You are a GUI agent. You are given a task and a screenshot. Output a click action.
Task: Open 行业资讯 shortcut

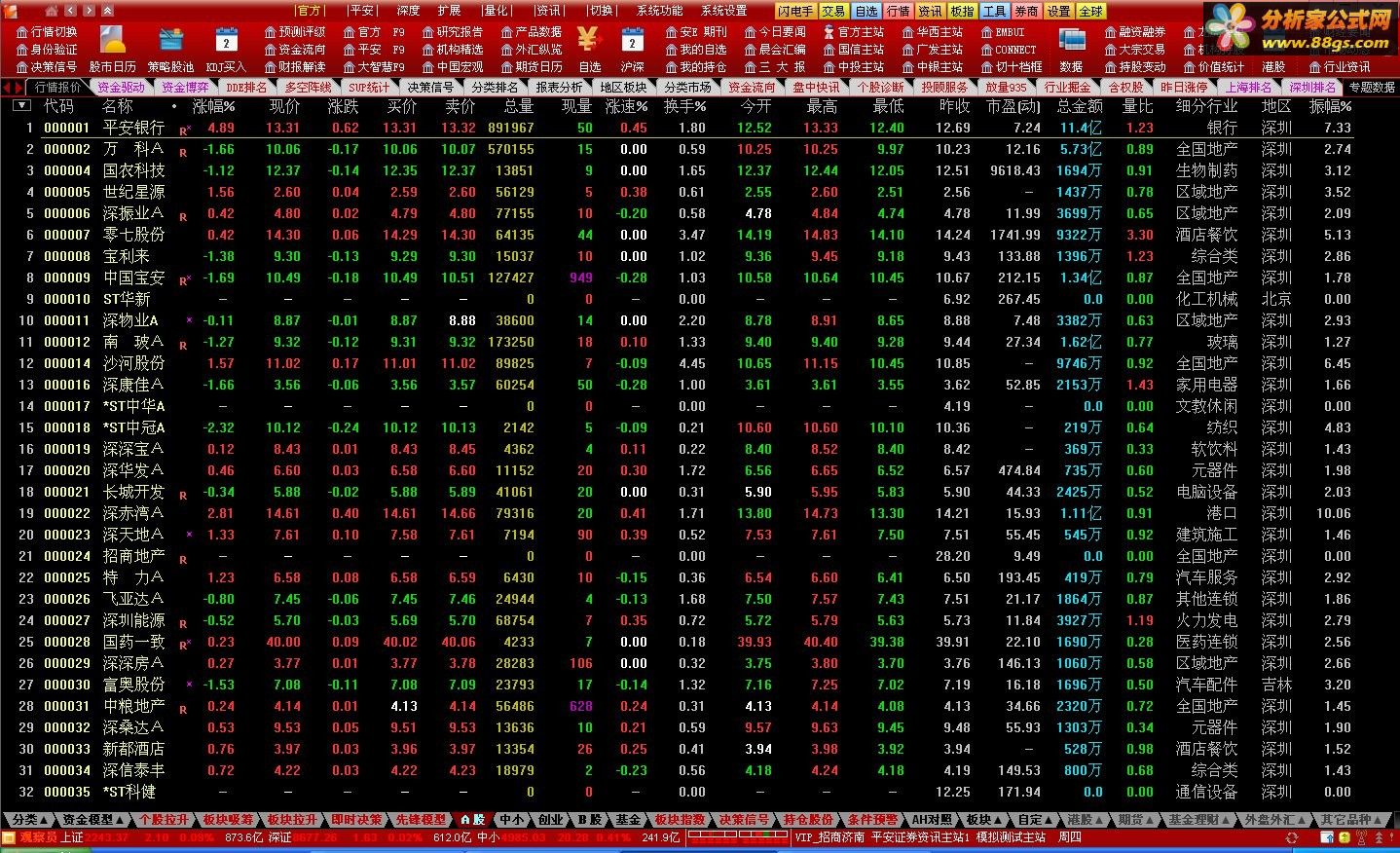pos(1339,67)
